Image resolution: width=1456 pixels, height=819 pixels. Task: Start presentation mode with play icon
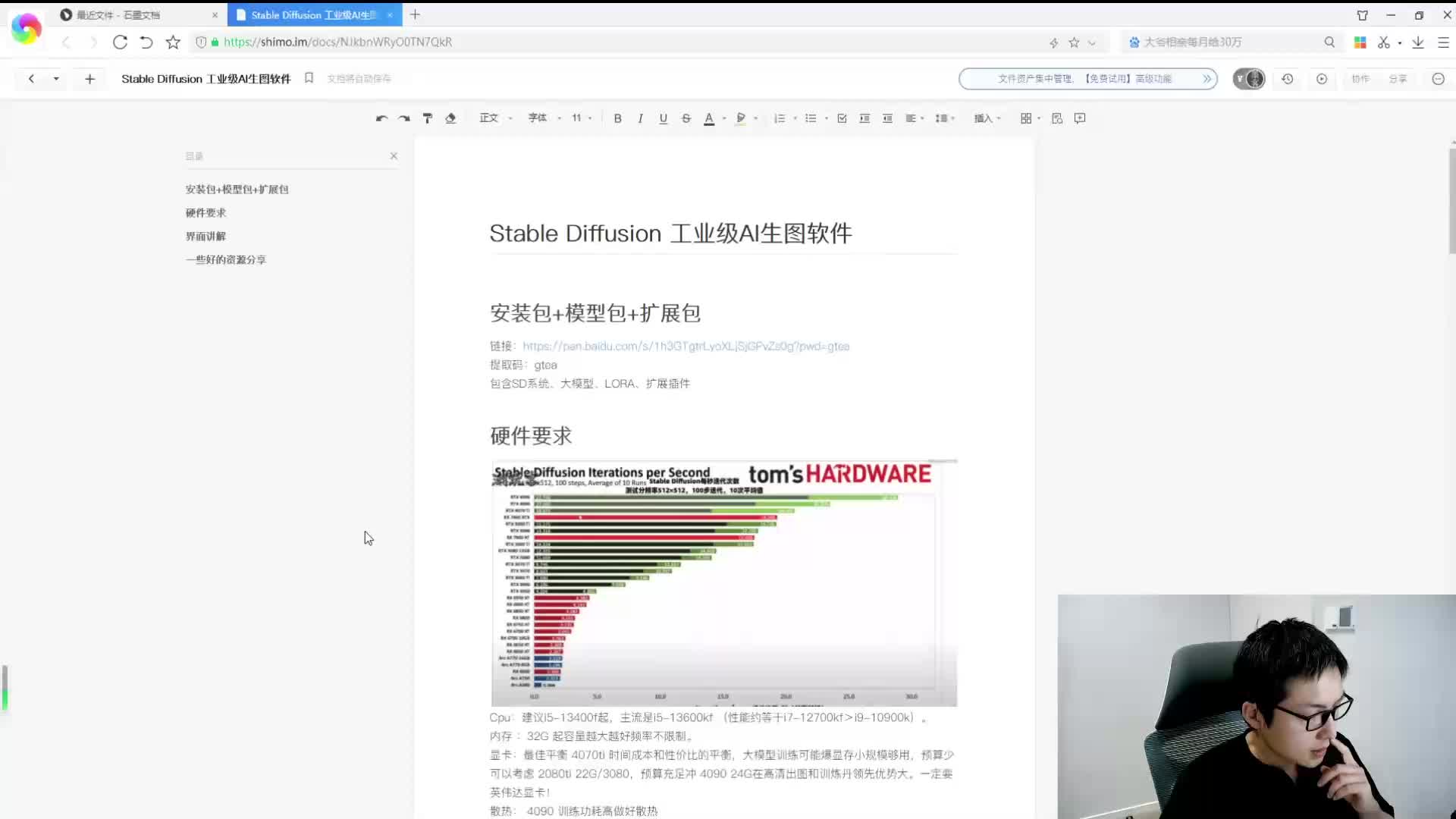click(1322, 79)
